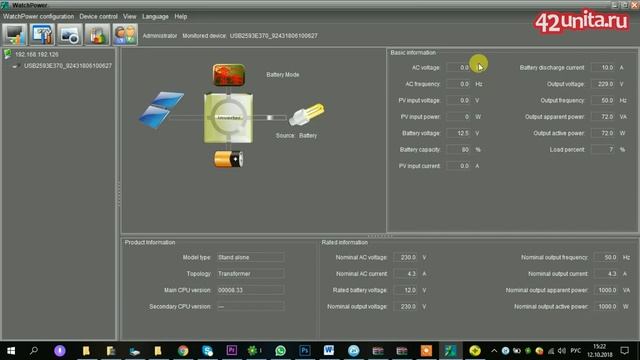
Task: Click the Output voltage 229.0 field
Action: pyautogui.click(x=603, y=84)
